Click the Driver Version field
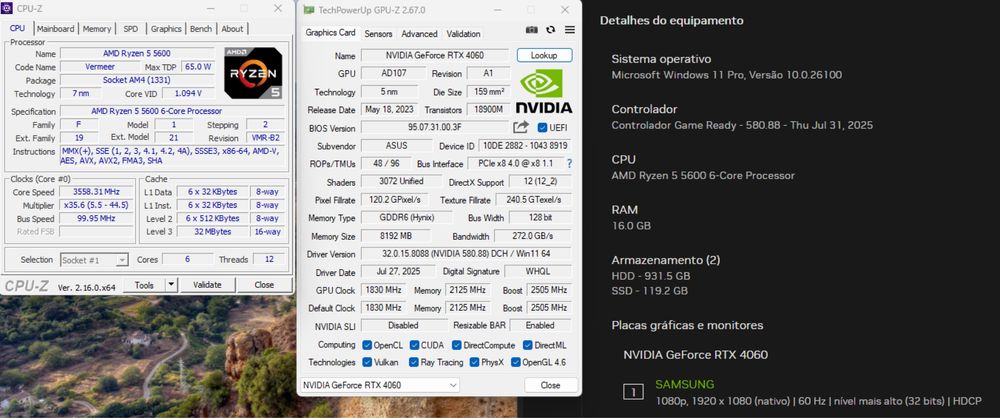The width and height of the screenshot is (1000, 418). click(466, 254)
